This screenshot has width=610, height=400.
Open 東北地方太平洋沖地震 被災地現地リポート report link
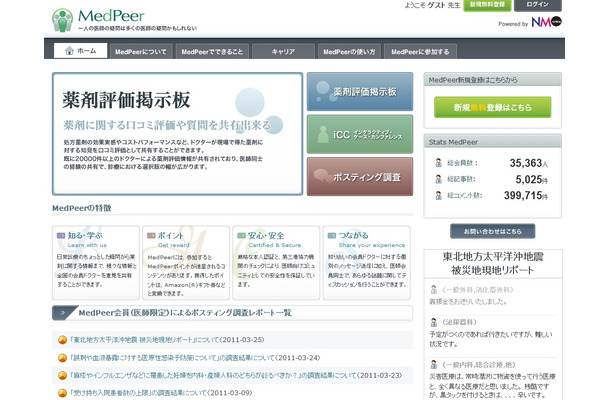(145, 340)
